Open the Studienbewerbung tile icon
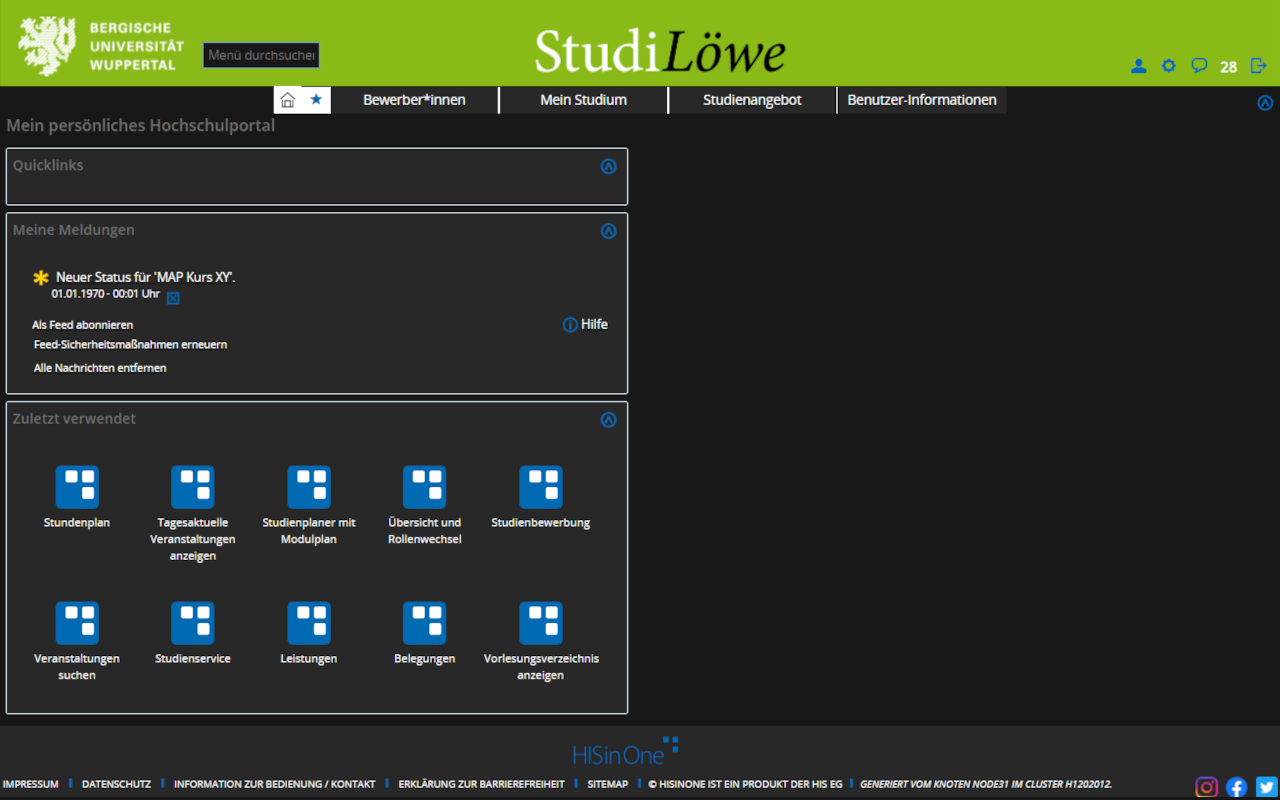Viewport: 1280px width, 800px height. pos(541,487)
